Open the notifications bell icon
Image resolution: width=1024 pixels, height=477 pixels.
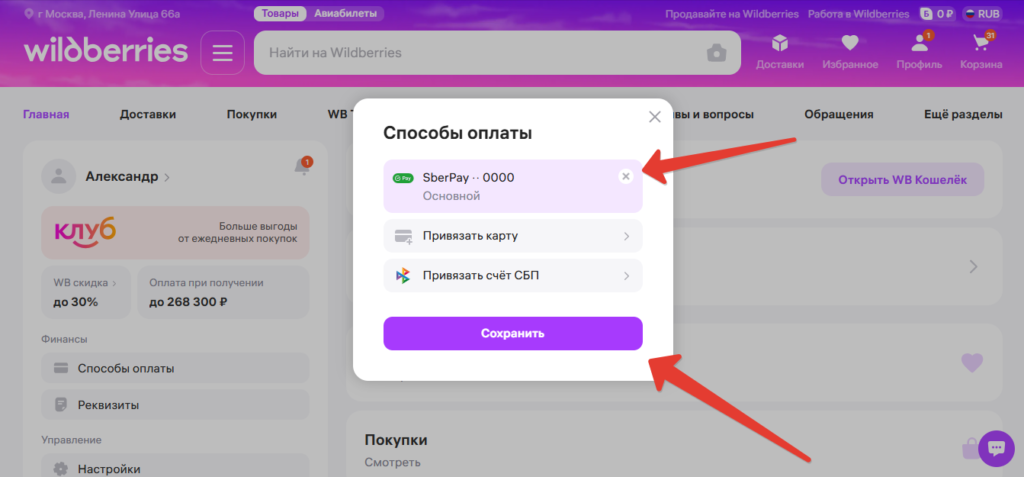tap(302, 166)
